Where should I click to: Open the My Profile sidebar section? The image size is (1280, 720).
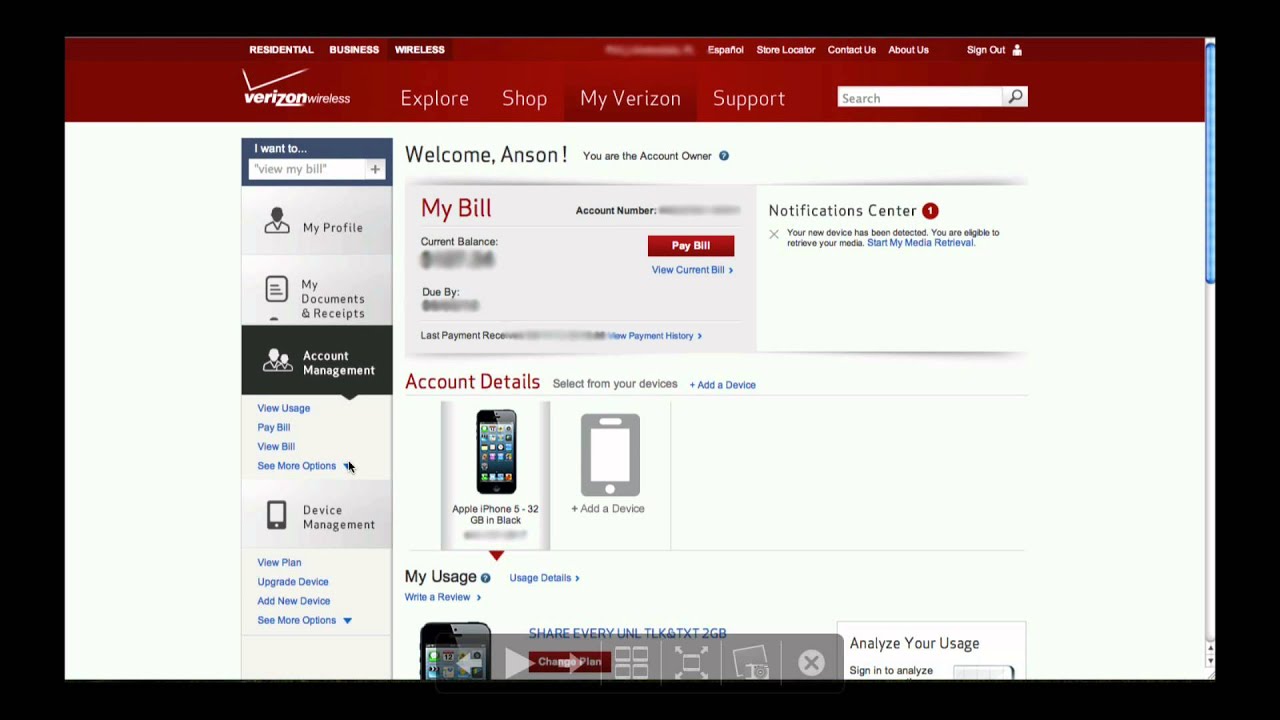[317, 223]
